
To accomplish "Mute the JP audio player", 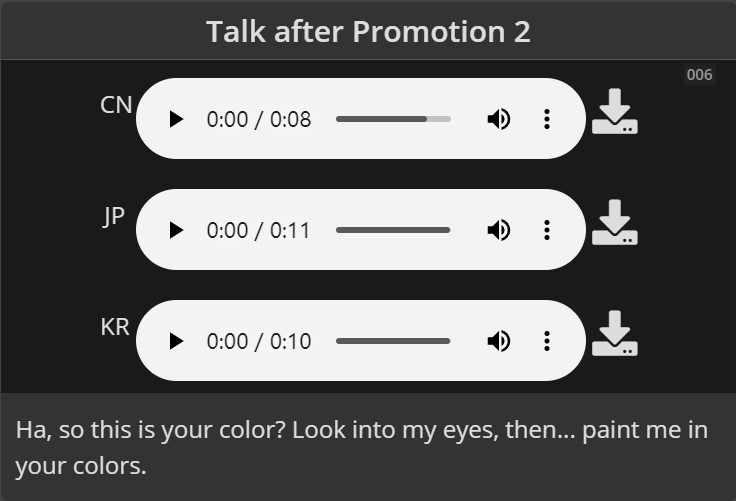I will 499,230.
